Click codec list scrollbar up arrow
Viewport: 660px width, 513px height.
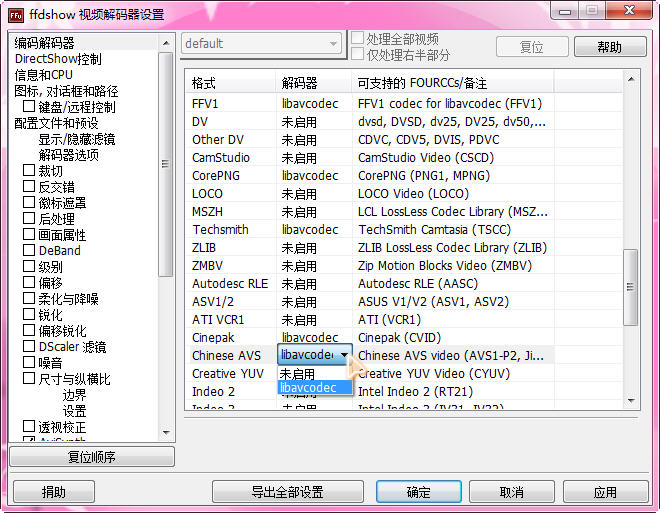(631, 79)
